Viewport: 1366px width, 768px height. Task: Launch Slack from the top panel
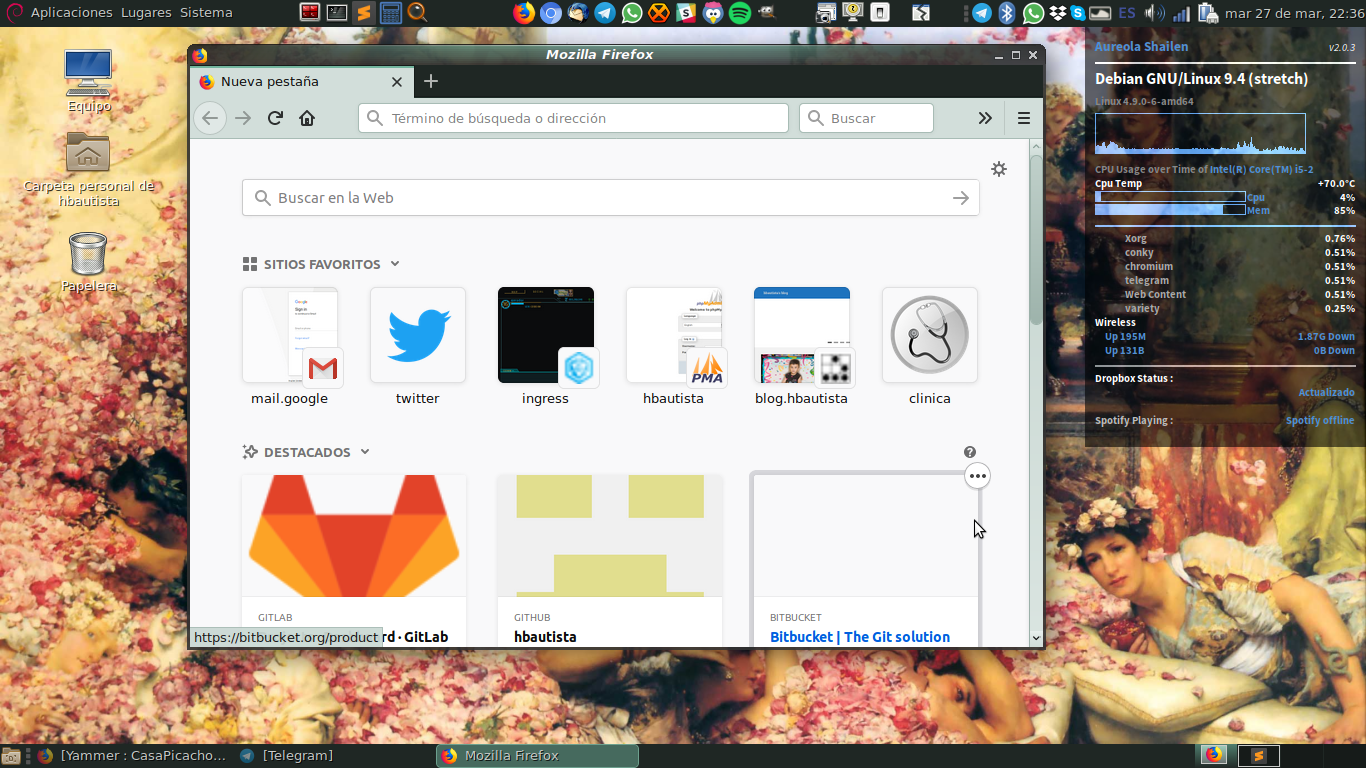click(686, 13)
